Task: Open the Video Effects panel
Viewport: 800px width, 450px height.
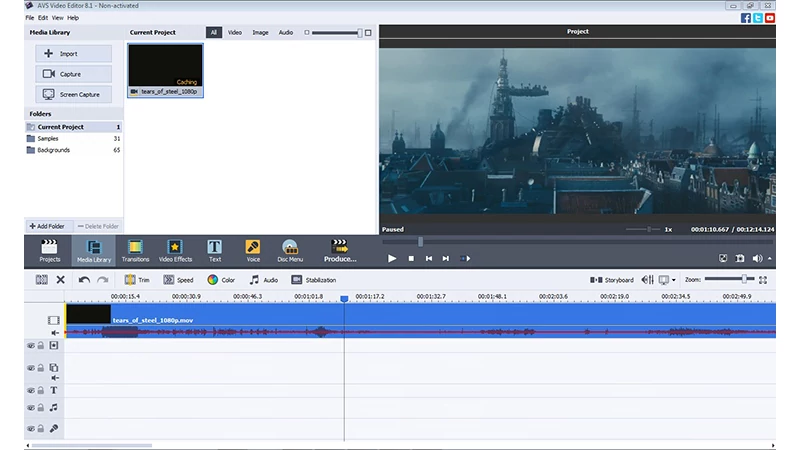Action: pos(175,251)
